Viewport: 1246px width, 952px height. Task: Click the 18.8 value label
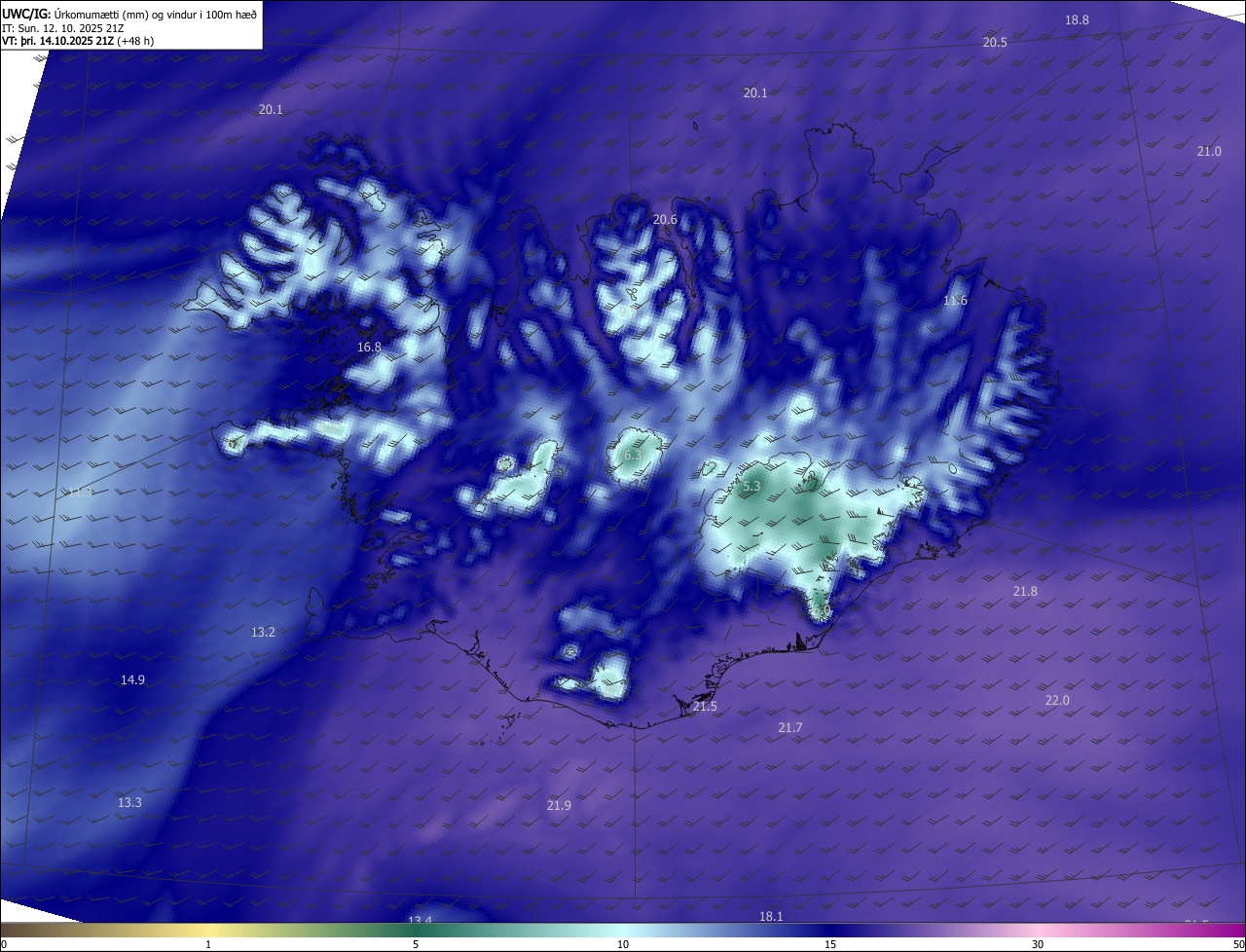tap(1077, 20)
